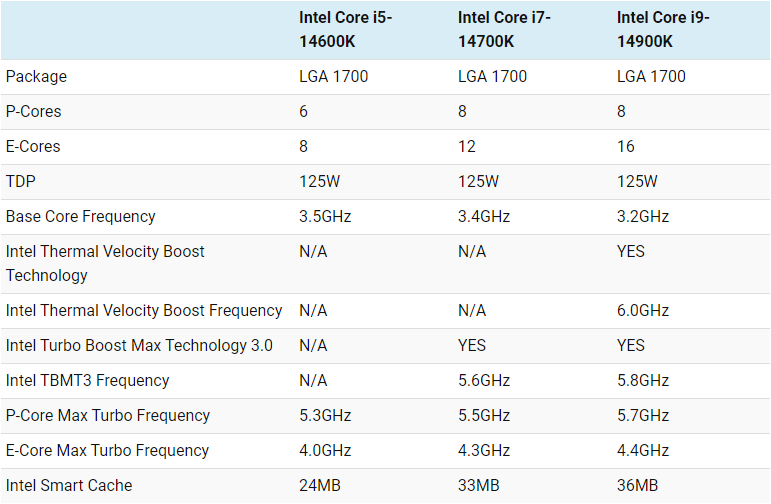Click the 3.5GHz base frequency cell

click(325, 216)
